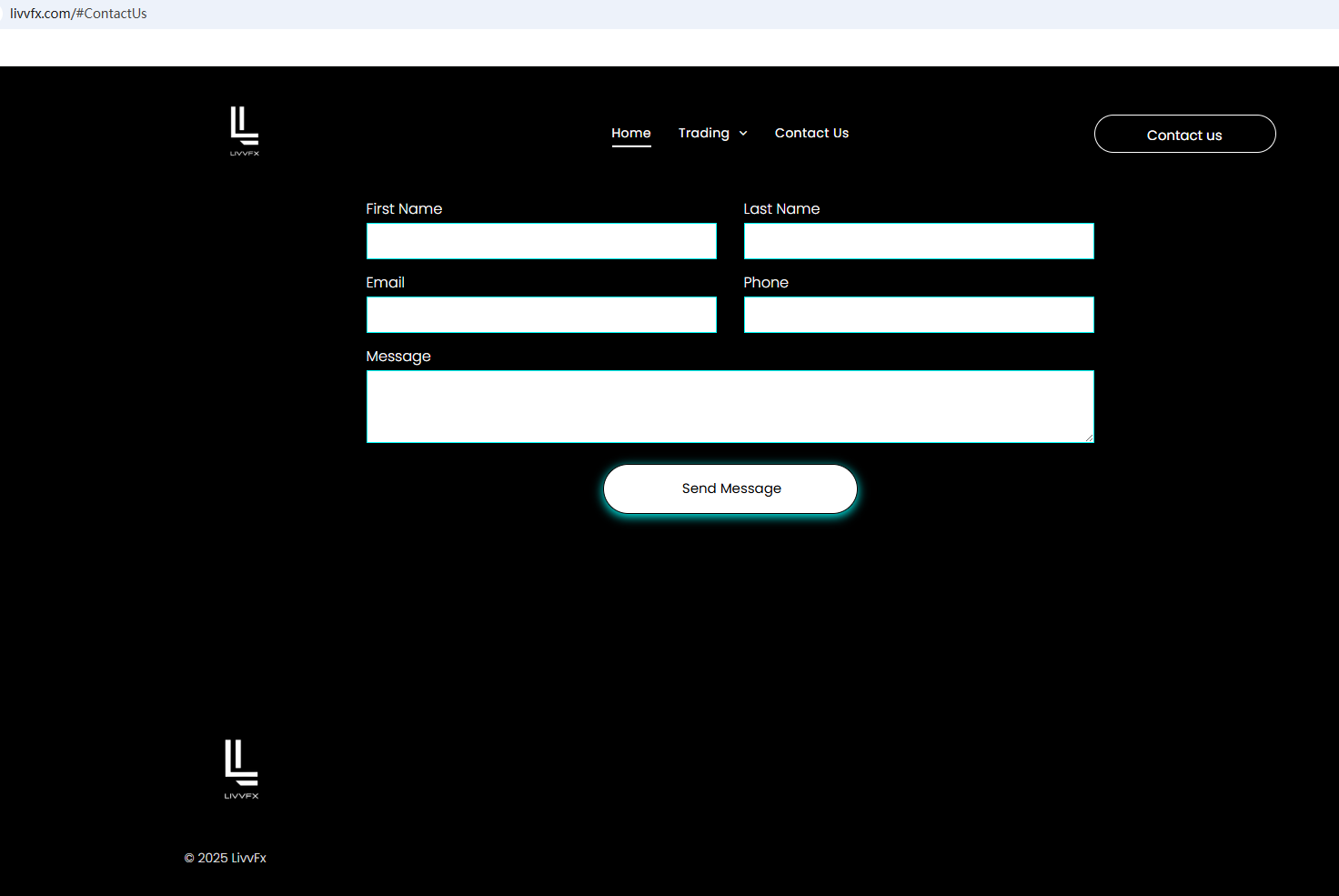Viewport: 1339px width, 896px height.
Task: Select the Message text area
Action: click(x=730, y=407)
